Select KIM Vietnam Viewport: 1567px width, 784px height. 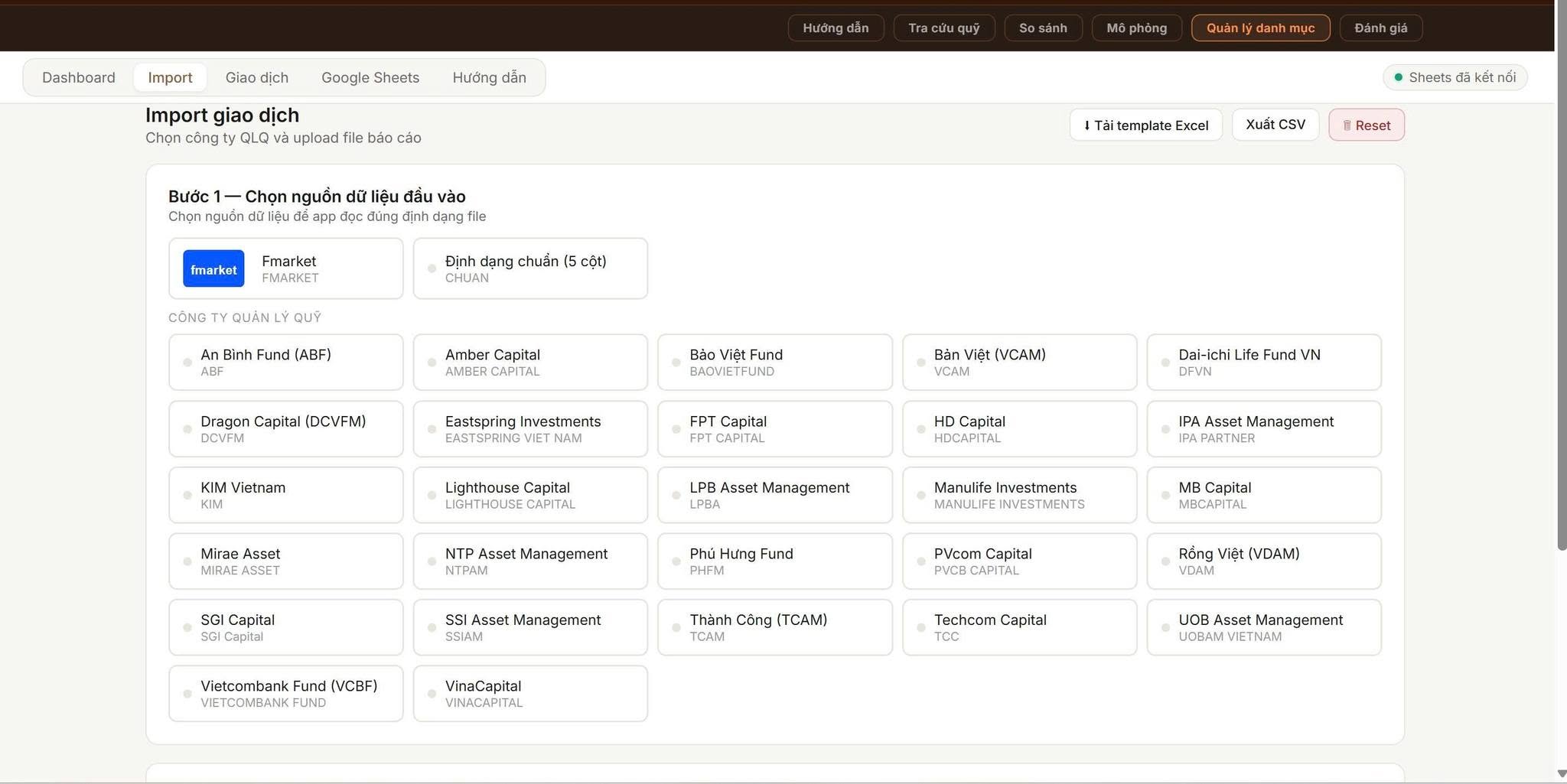(286, 495)
